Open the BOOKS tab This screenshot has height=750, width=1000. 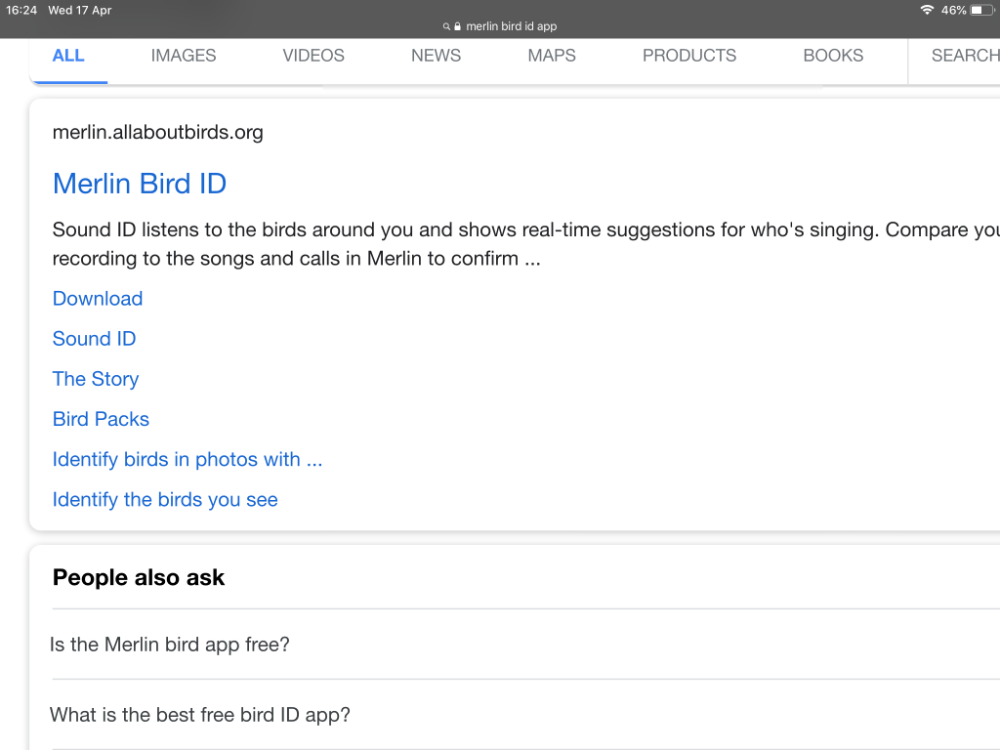point(833,55)
